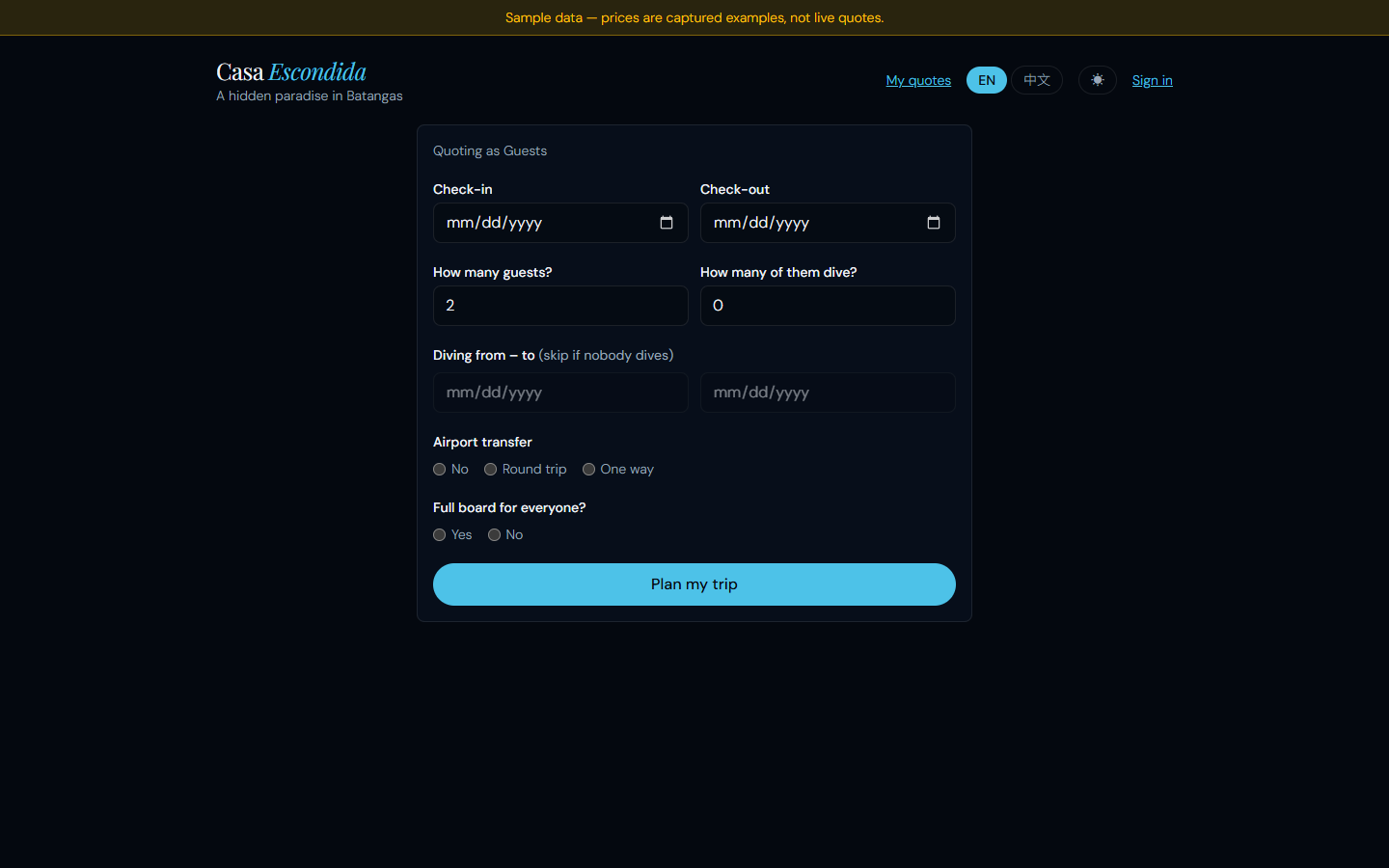Switch language to 中文

pos(1037,80)
